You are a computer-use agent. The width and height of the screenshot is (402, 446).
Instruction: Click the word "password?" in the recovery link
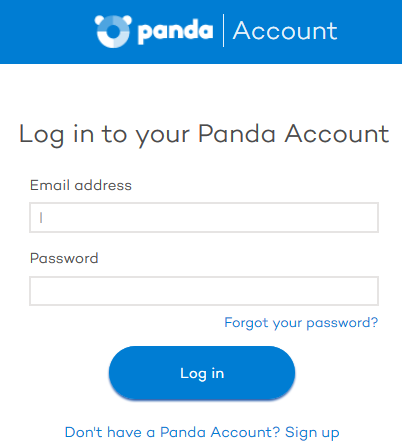click(x=342, y=323)
